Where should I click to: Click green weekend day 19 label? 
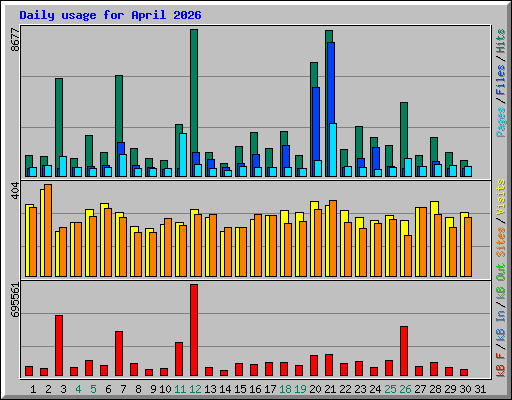pyautogui.click(x=300, y=389)
